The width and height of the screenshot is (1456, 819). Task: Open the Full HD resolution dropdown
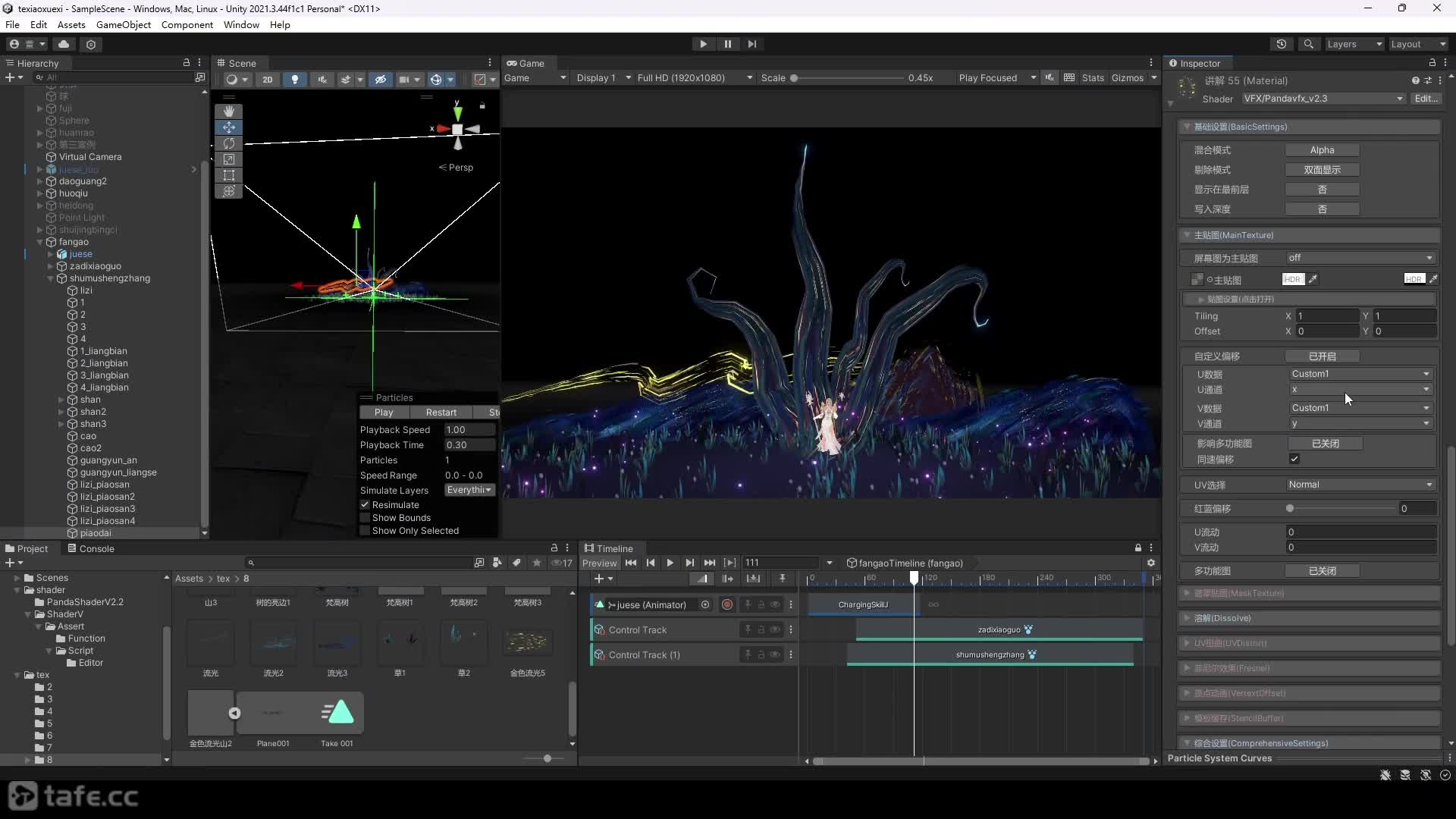pyautogui.click(x=695, y=78)
